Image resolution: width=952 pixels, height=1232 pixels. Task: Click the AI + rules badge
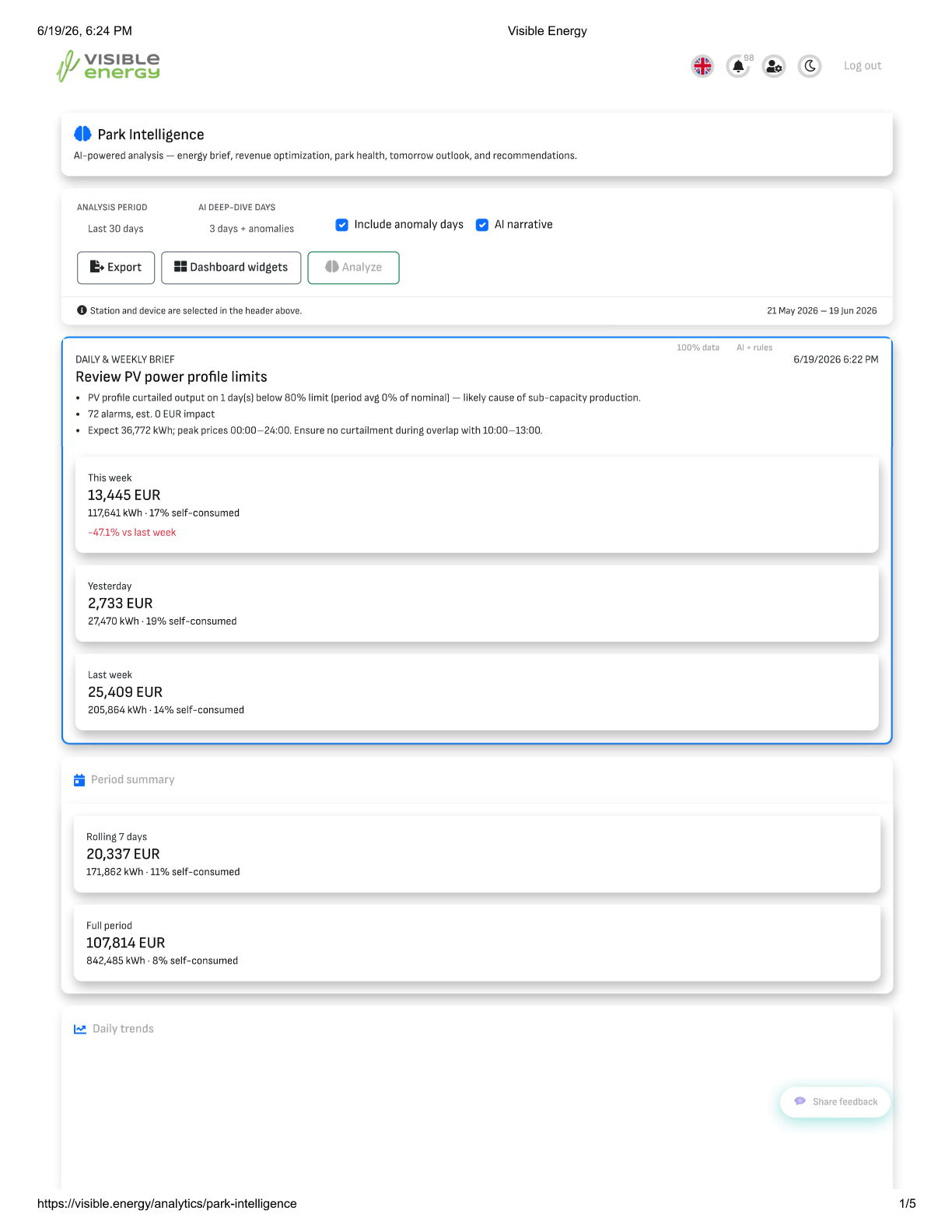[754, 348]
